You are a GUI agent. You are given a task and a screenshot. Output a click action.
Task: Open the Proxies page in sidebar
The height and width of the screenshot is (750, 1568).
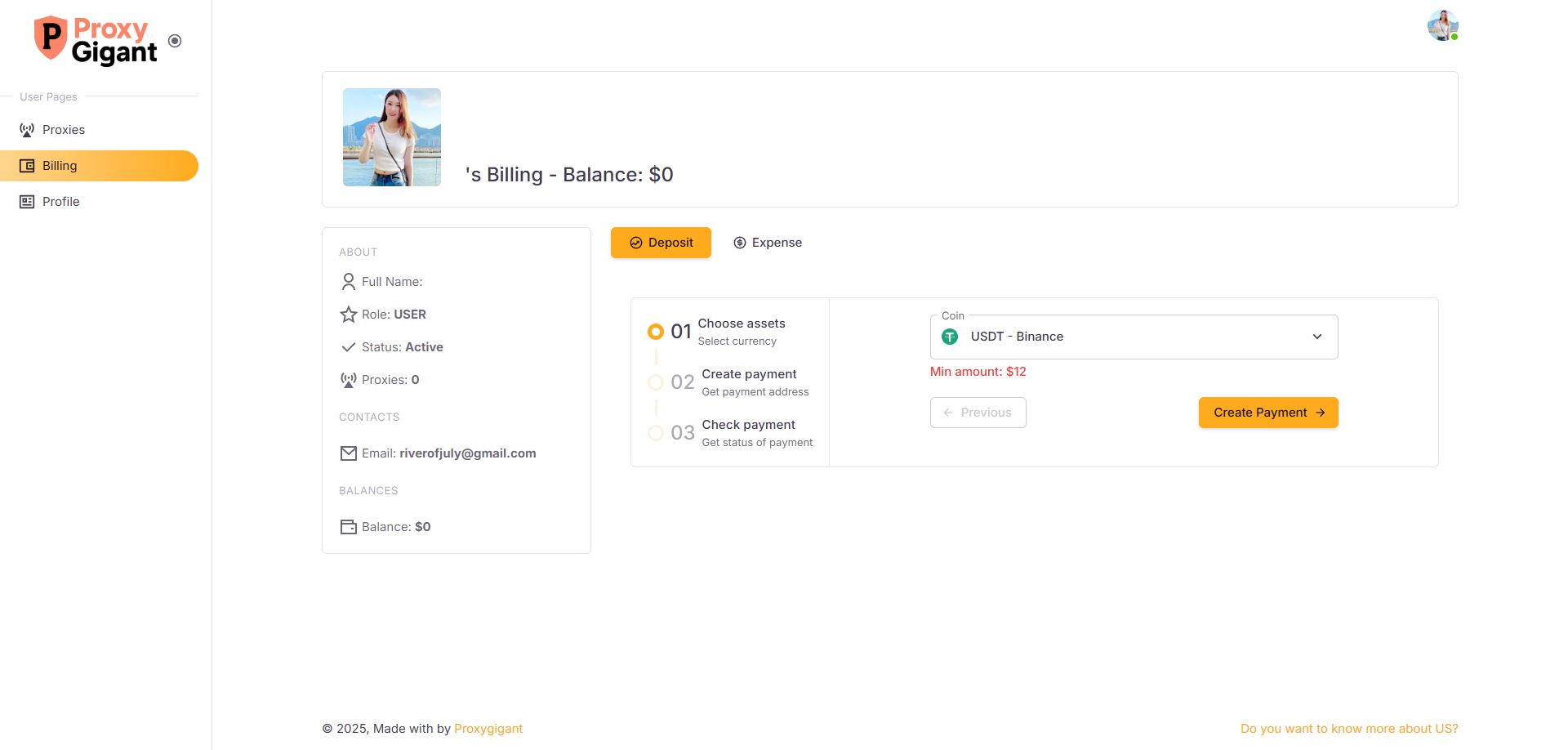tap(64, 130)
